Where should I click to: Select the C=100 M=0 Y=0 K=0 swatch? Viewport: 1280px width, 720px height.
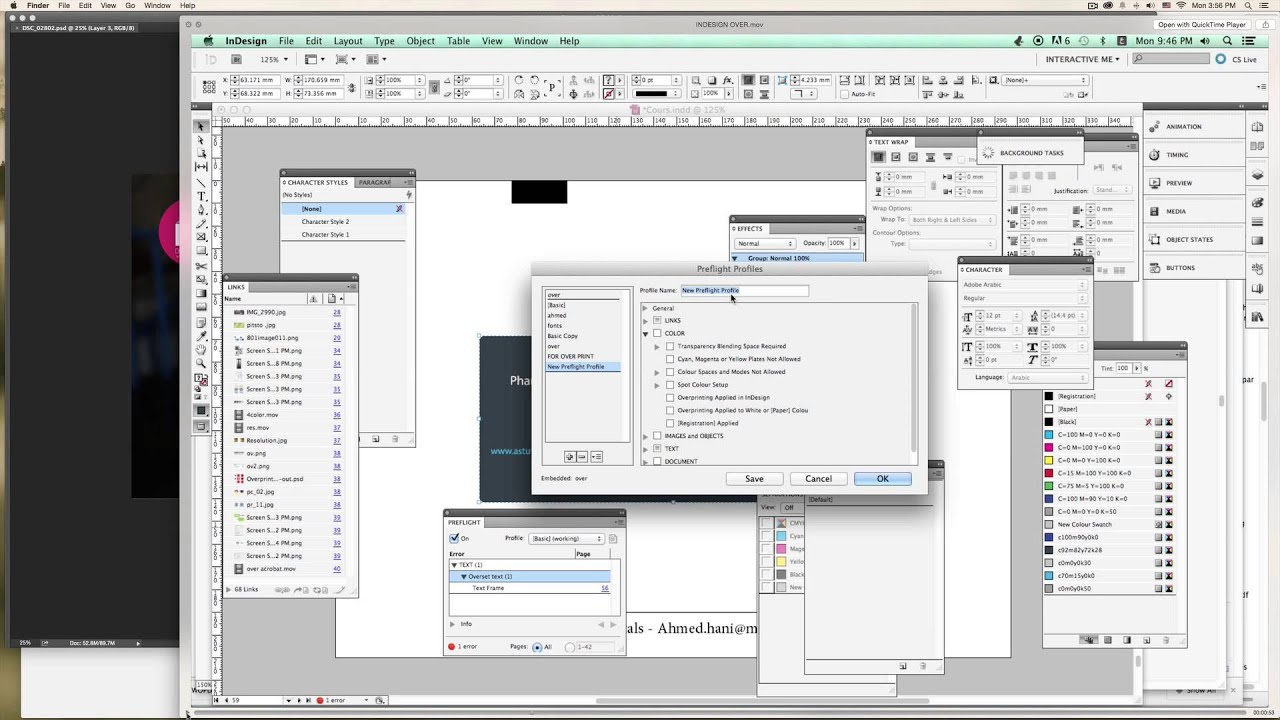click(x=1108, y=435)
